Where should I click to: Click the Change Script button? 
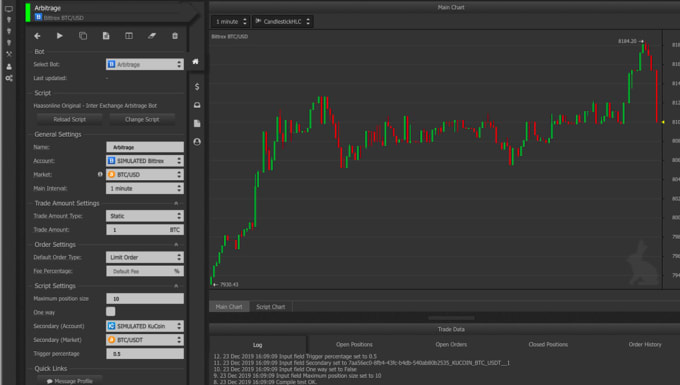[x=142, y=119]
